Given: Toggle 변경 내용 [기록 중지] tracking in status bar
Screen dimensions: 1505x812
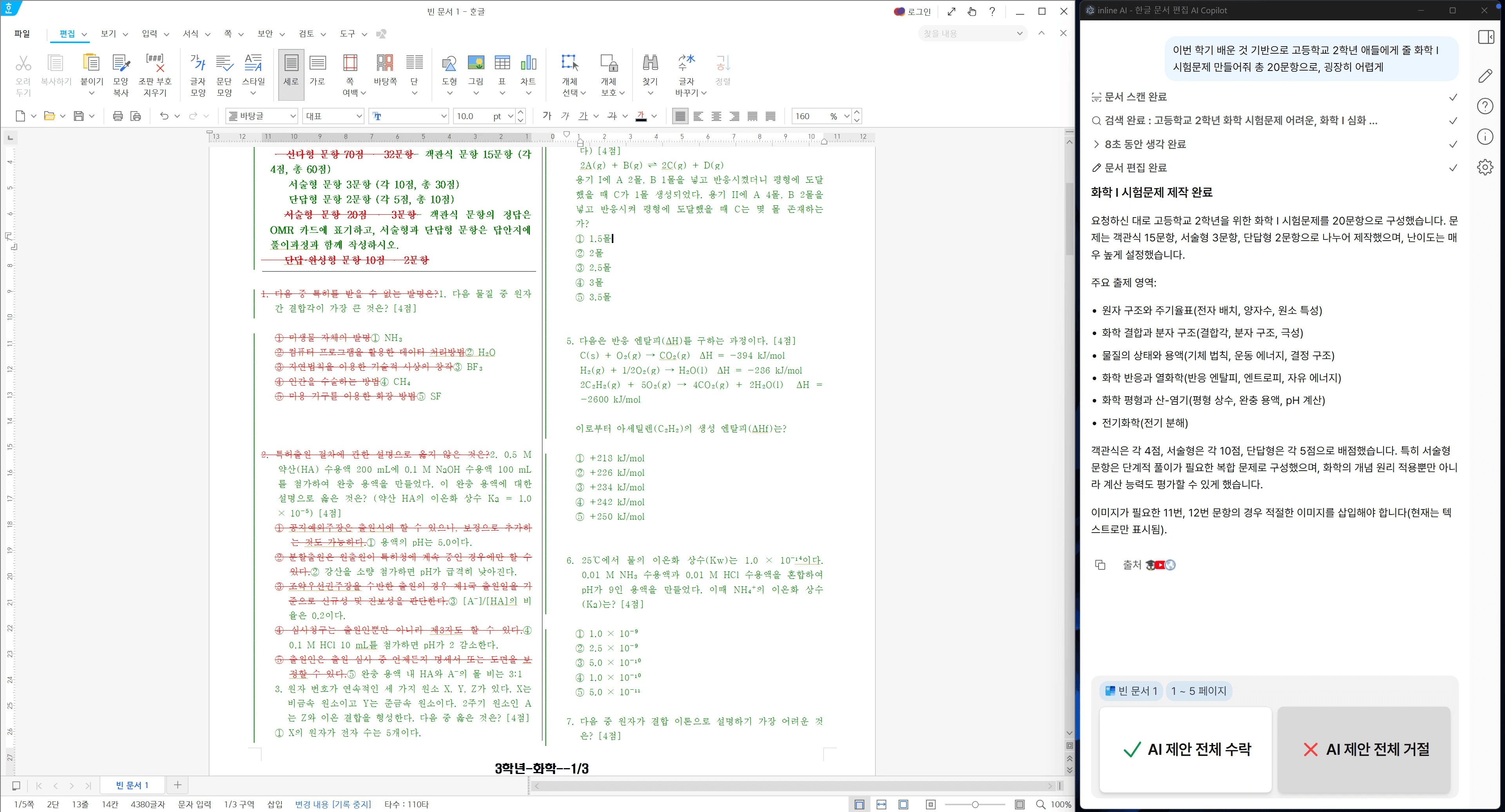Looking at the screenshot, I should pyautogui.click(x=333, y=805).
